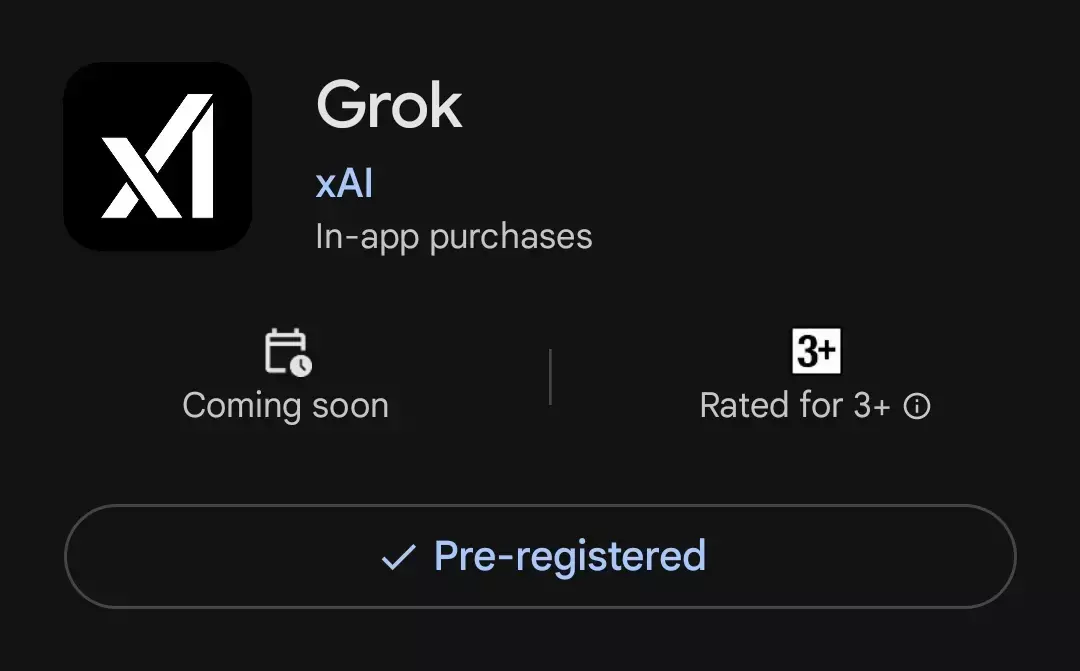Viewport: 1080px width, 671px height.
Task: Click the In-app purchases label
Action: [453, 237]
